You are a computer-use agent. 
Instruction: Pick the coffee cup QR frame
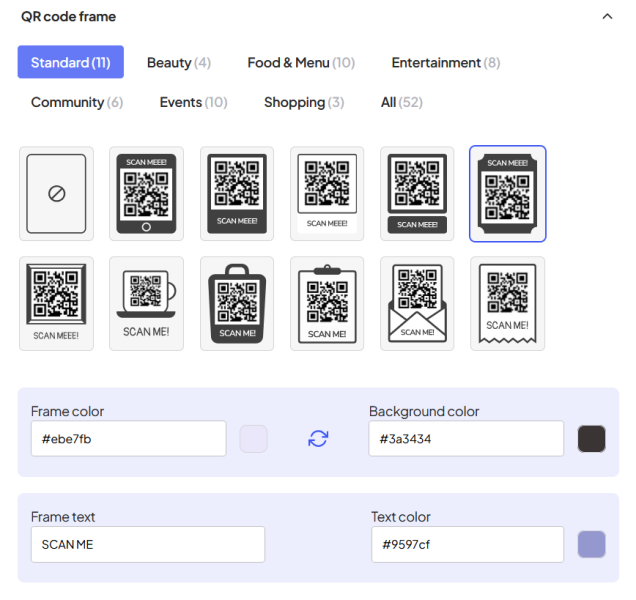(146, 303)
